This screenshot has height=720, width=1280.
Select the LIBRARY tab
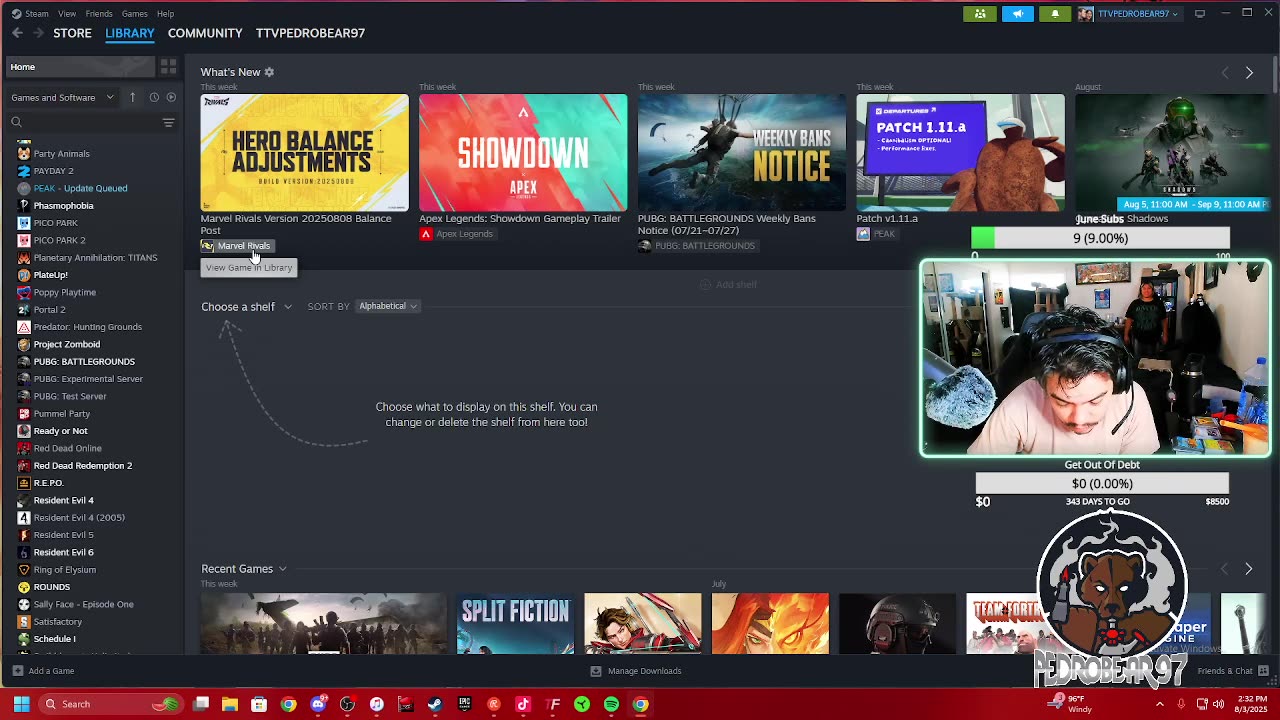point(130,33)
